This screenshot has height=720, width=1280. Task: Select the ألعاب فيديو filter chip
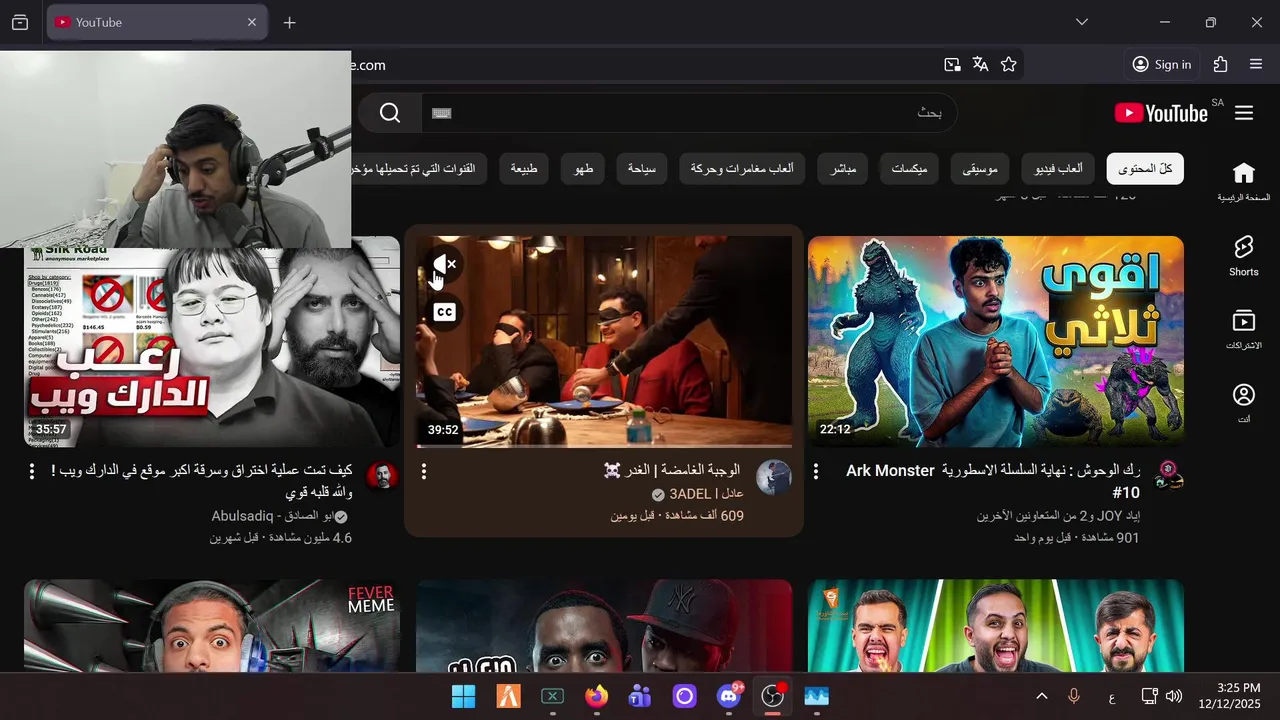[1058, 169]
